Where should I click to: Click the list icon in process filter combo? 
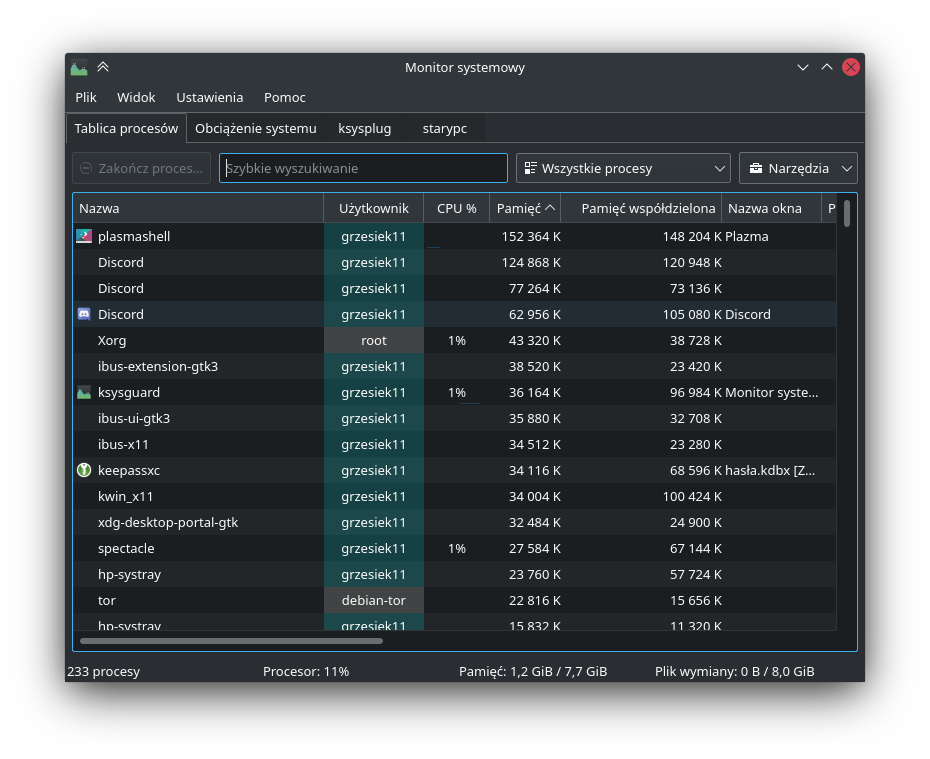point(531,168)
